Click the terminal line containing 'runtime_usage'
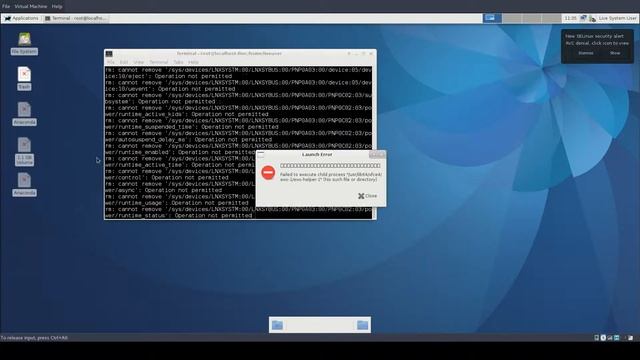This screenshot has width=640, height=360. pyautogui.click(x=177, y=203)
